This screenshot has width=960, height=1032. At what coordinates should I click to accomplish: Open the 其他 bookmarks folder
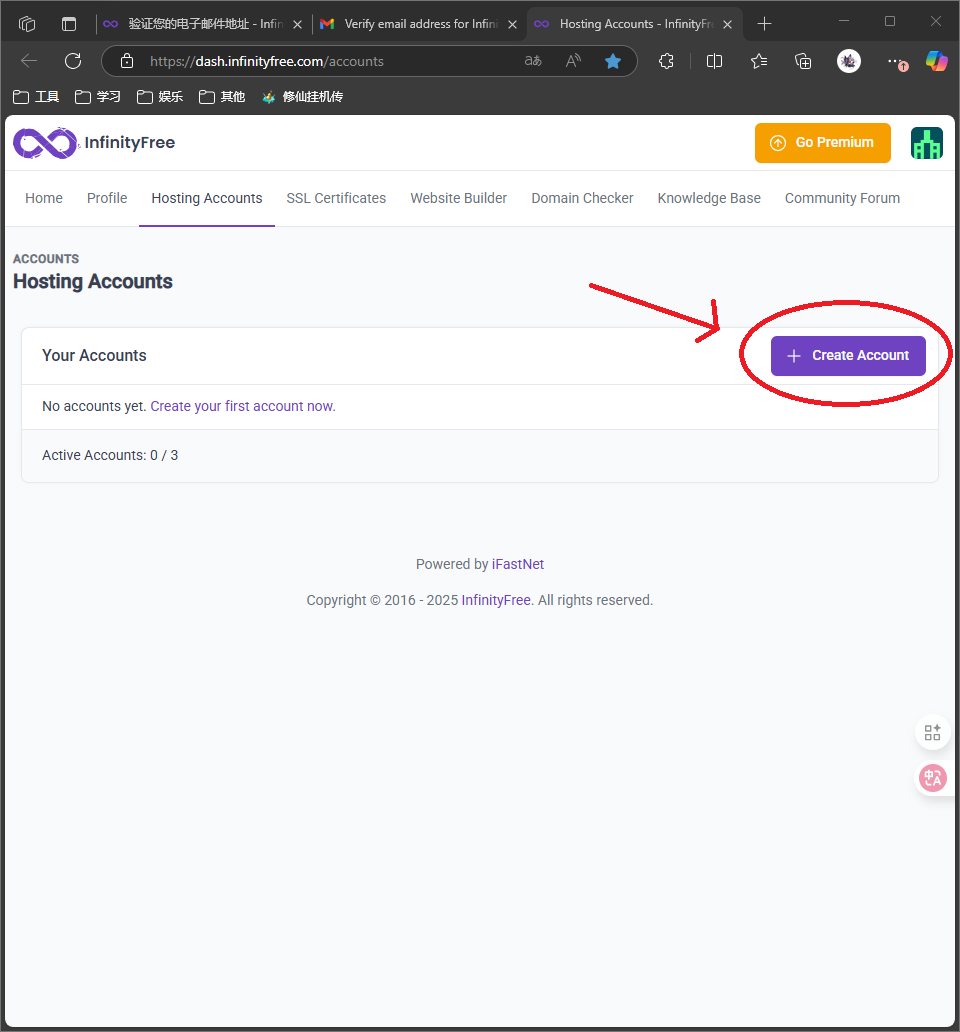pos(222,97)
